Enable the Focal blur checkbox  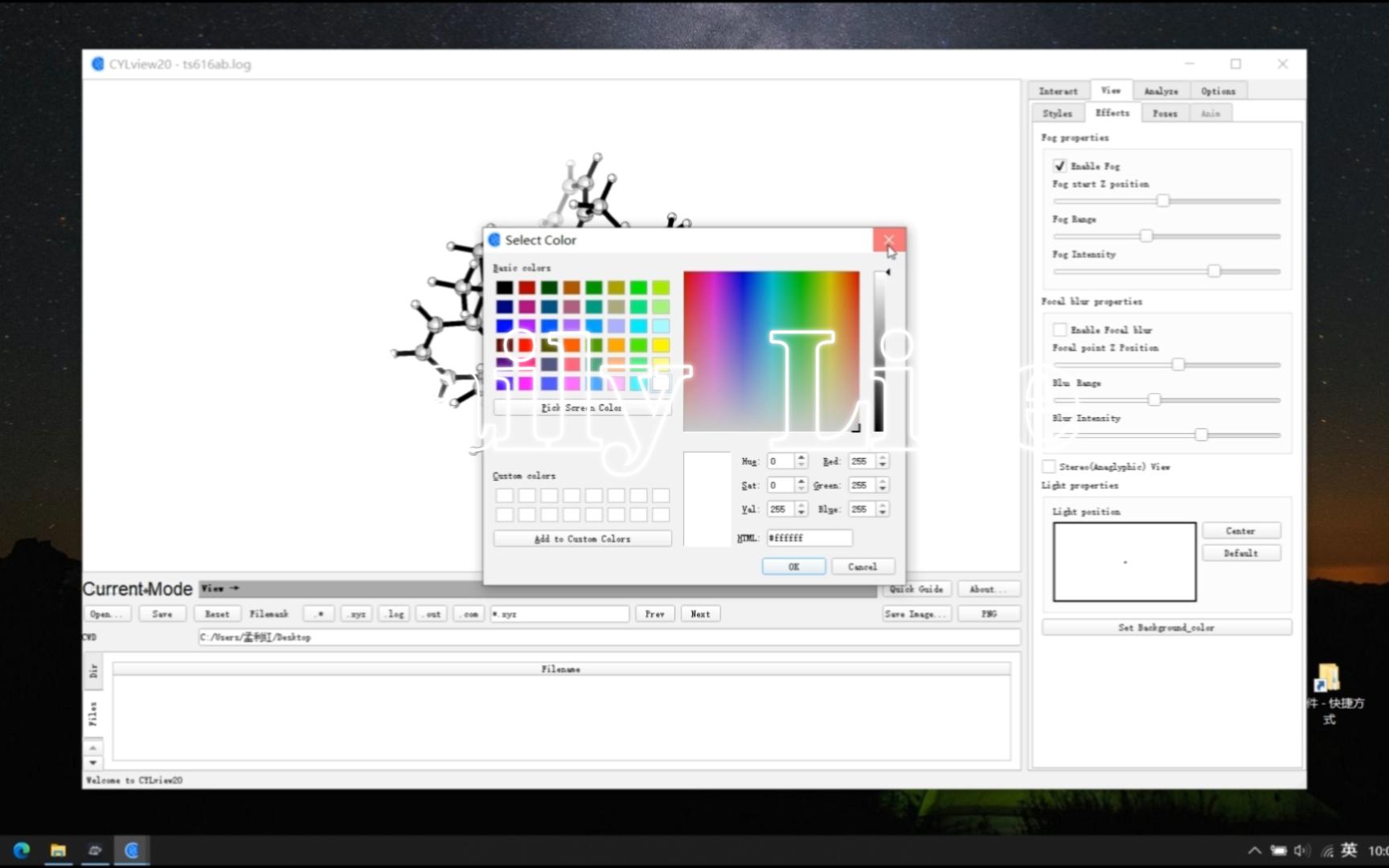(x=1059, y=330)
